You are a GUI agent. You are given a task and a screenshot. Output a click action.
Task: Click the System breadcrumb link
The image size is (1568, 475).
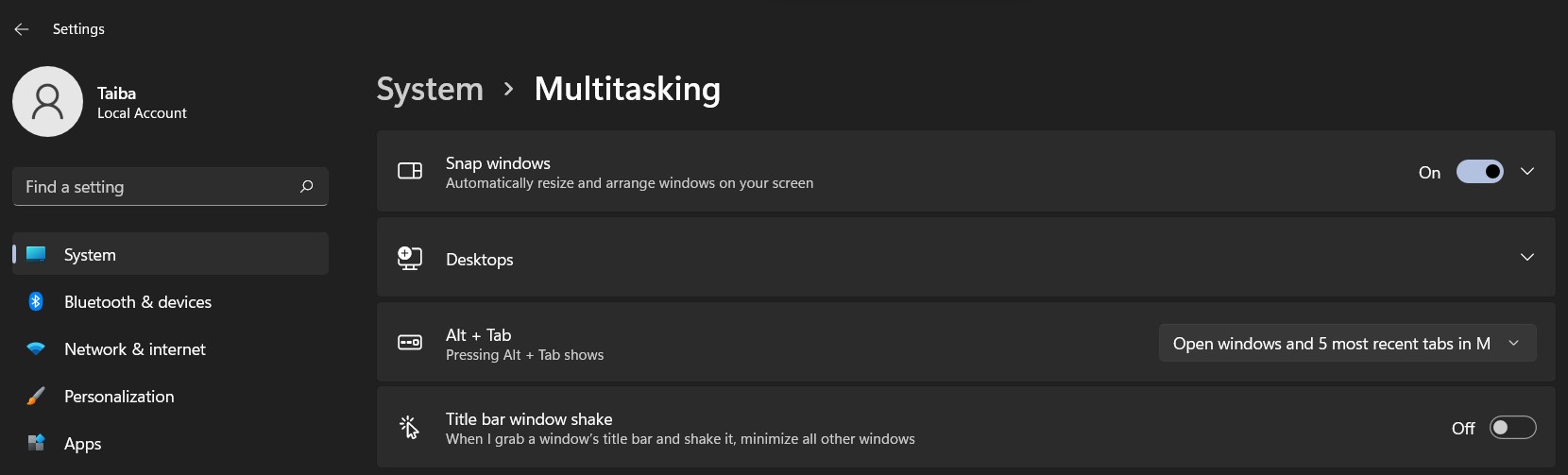[430, 89]
